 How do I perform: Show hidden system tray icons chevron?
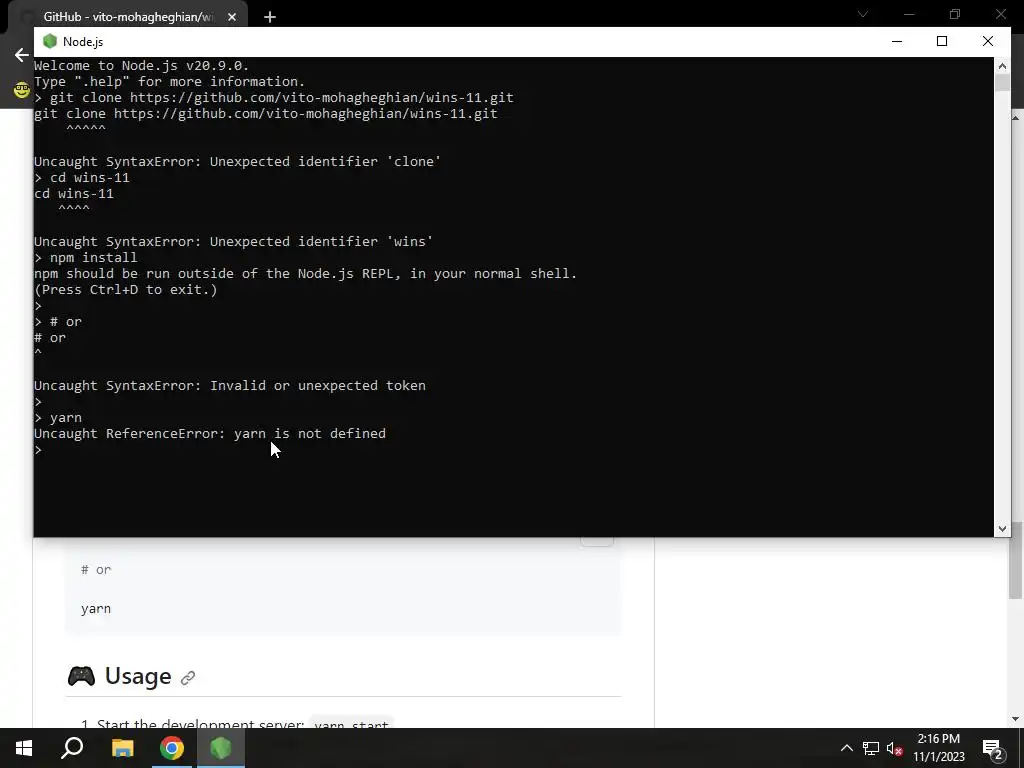coord(846,748)
